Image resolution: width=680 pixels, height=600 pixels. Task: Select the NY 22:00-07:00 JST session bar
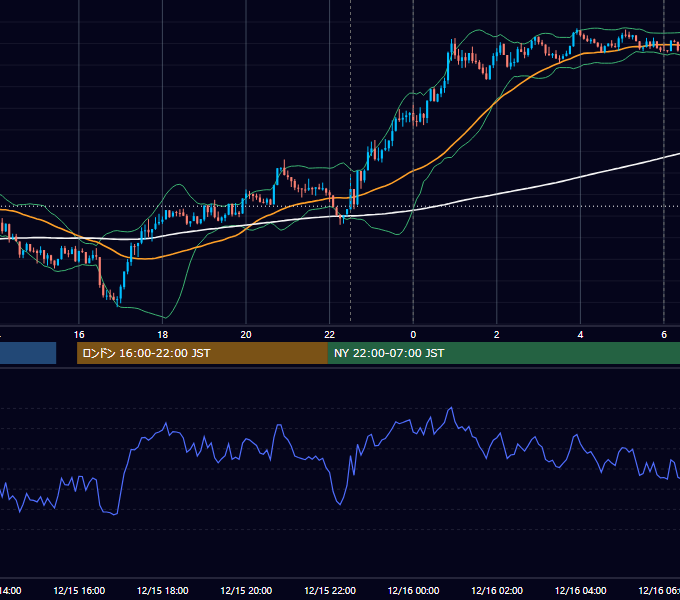point(503,353)
